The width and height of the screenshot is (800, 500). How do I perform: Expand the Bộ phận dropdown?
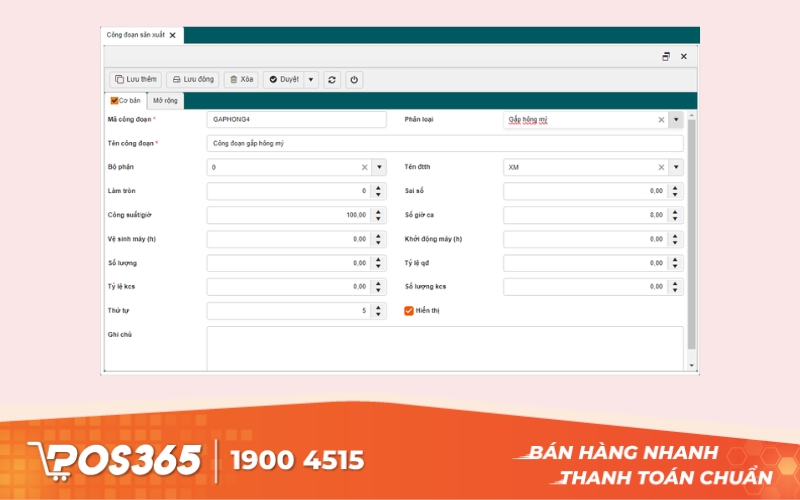pyautogui.click(x=379, y=167)
